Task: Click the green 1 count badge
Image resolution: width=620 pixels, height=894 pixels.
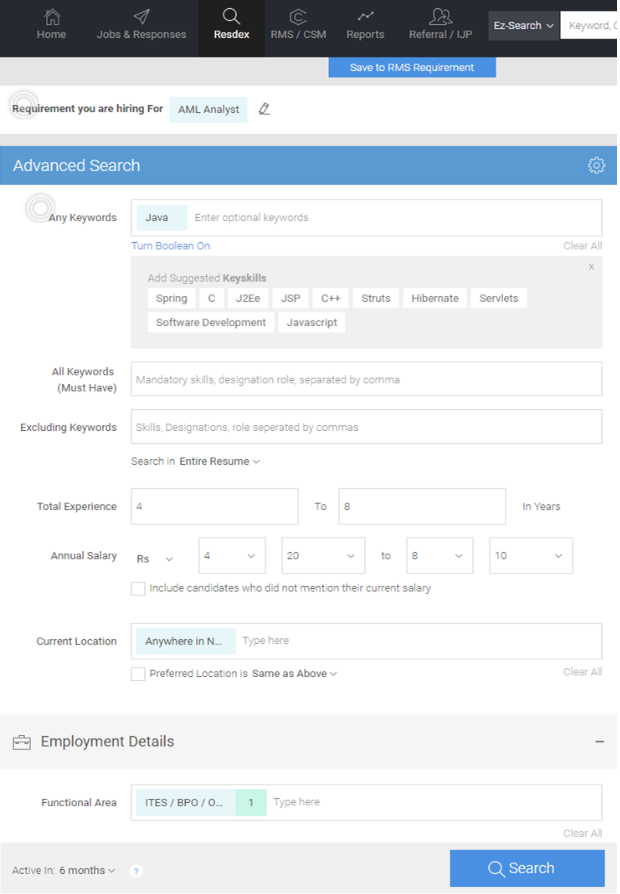Action: click(x=250, y=802)
